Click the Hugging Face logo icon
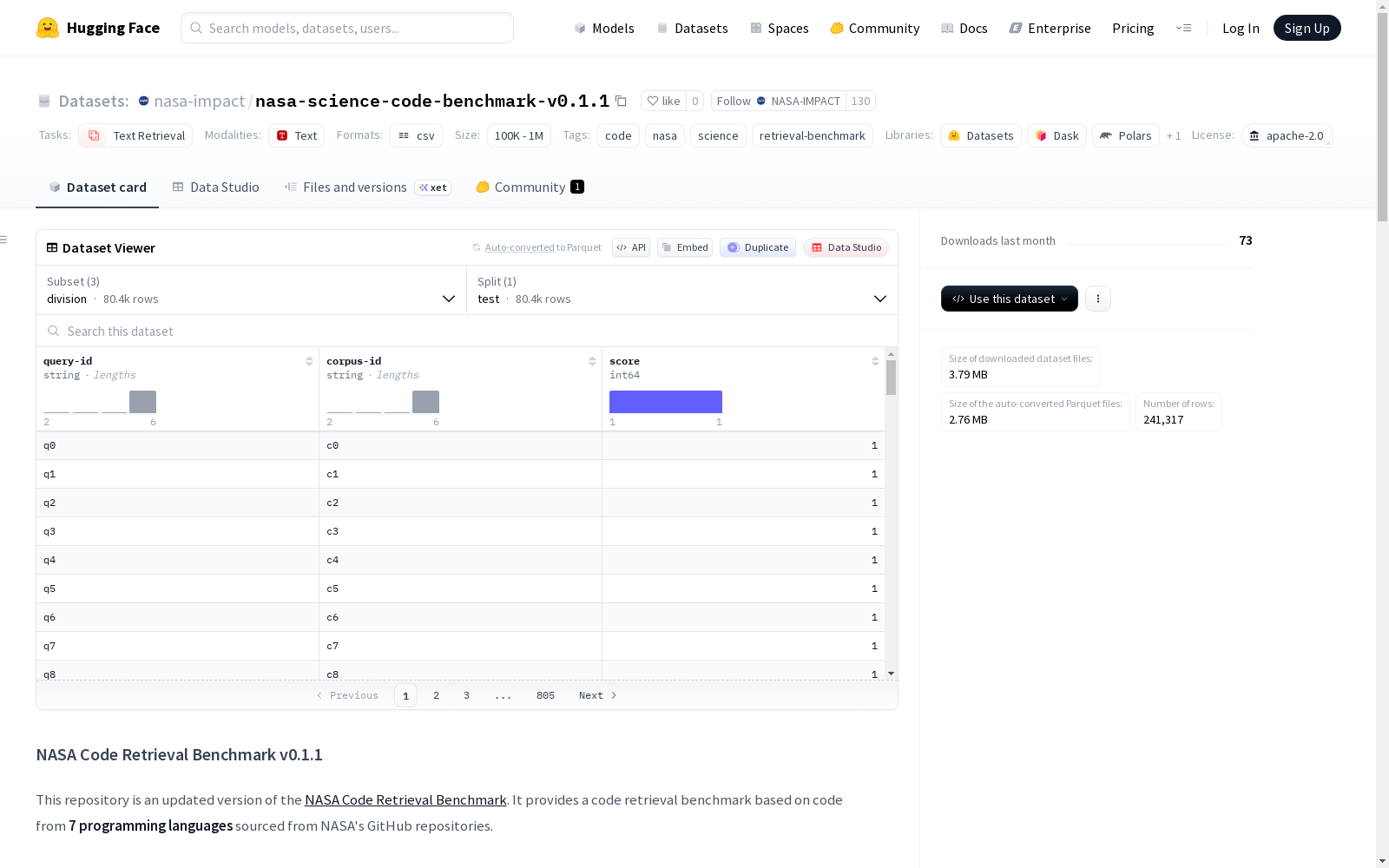 (x=48, y=28)
